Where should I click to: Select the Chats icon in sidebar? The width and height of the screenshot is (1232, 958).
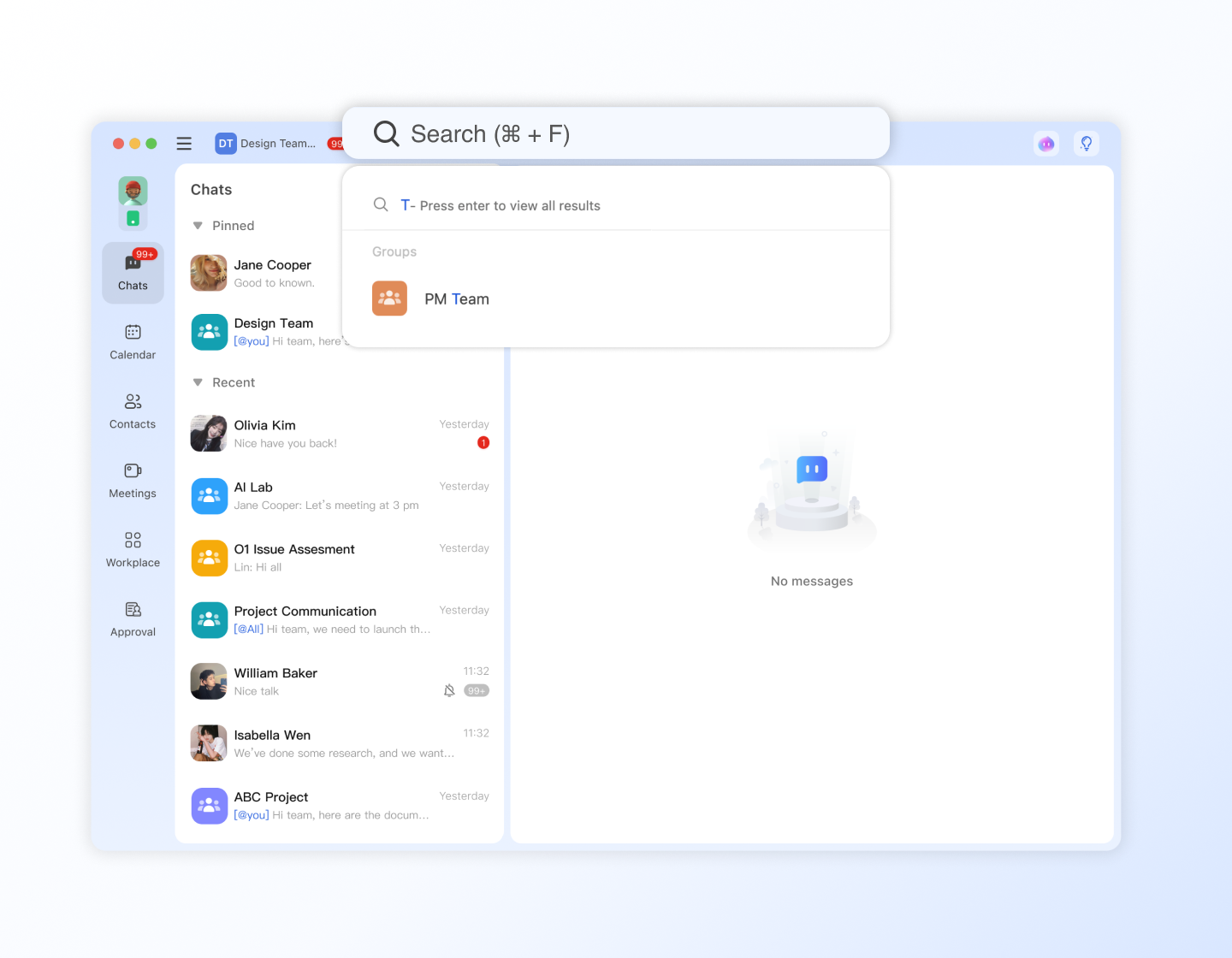133,272
